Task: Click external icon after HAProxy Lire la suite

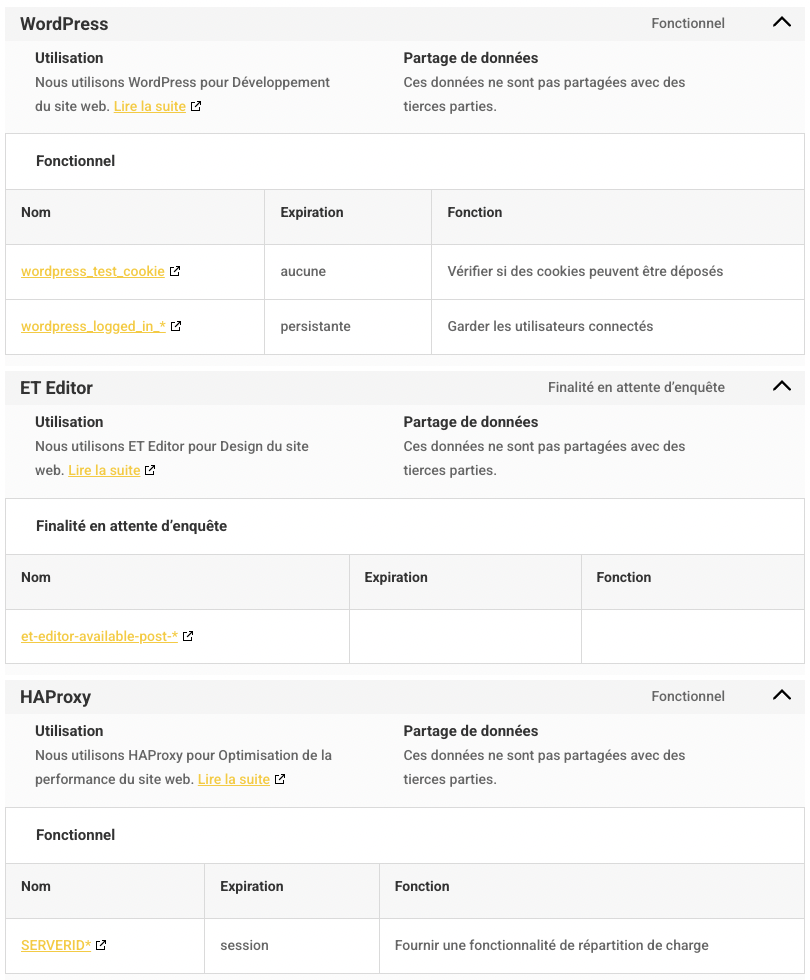Action: tap(280, 779)
